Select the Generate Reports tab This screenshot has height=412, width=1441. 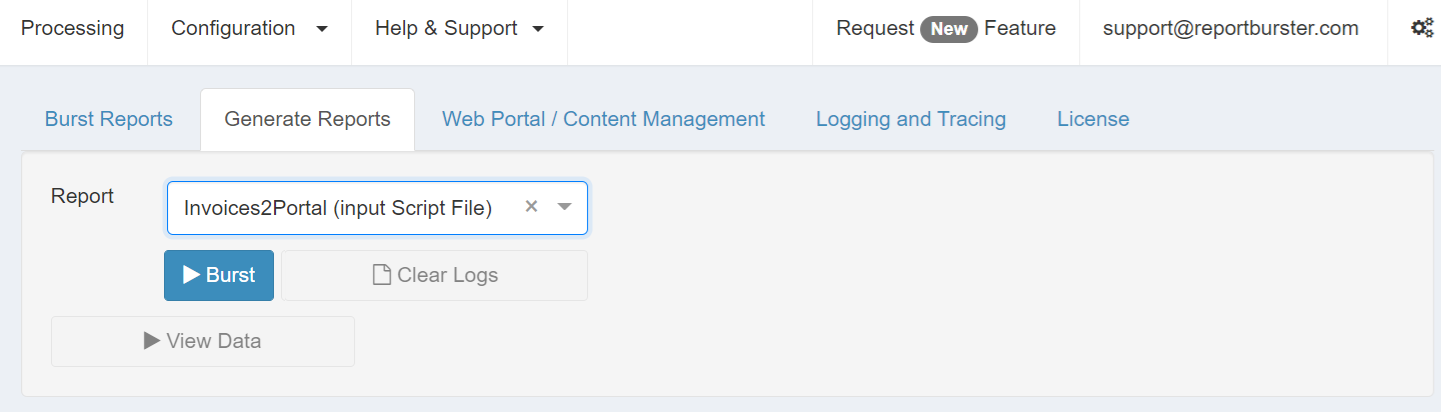click(307, 119)
